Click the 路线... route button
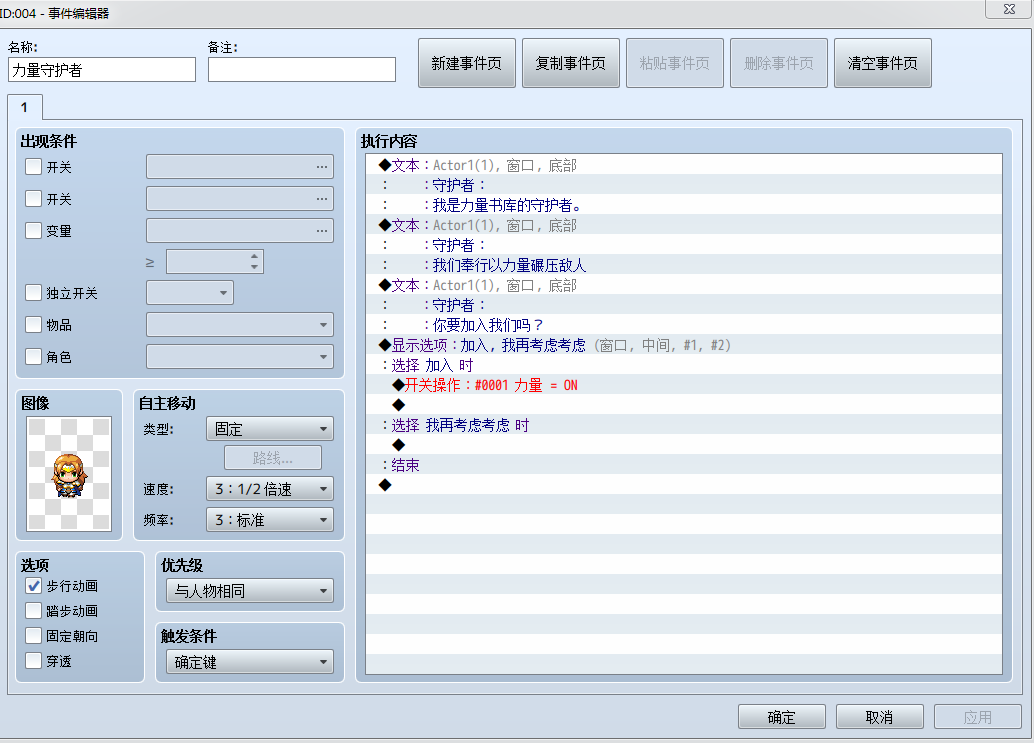 [x=273, y=458]
